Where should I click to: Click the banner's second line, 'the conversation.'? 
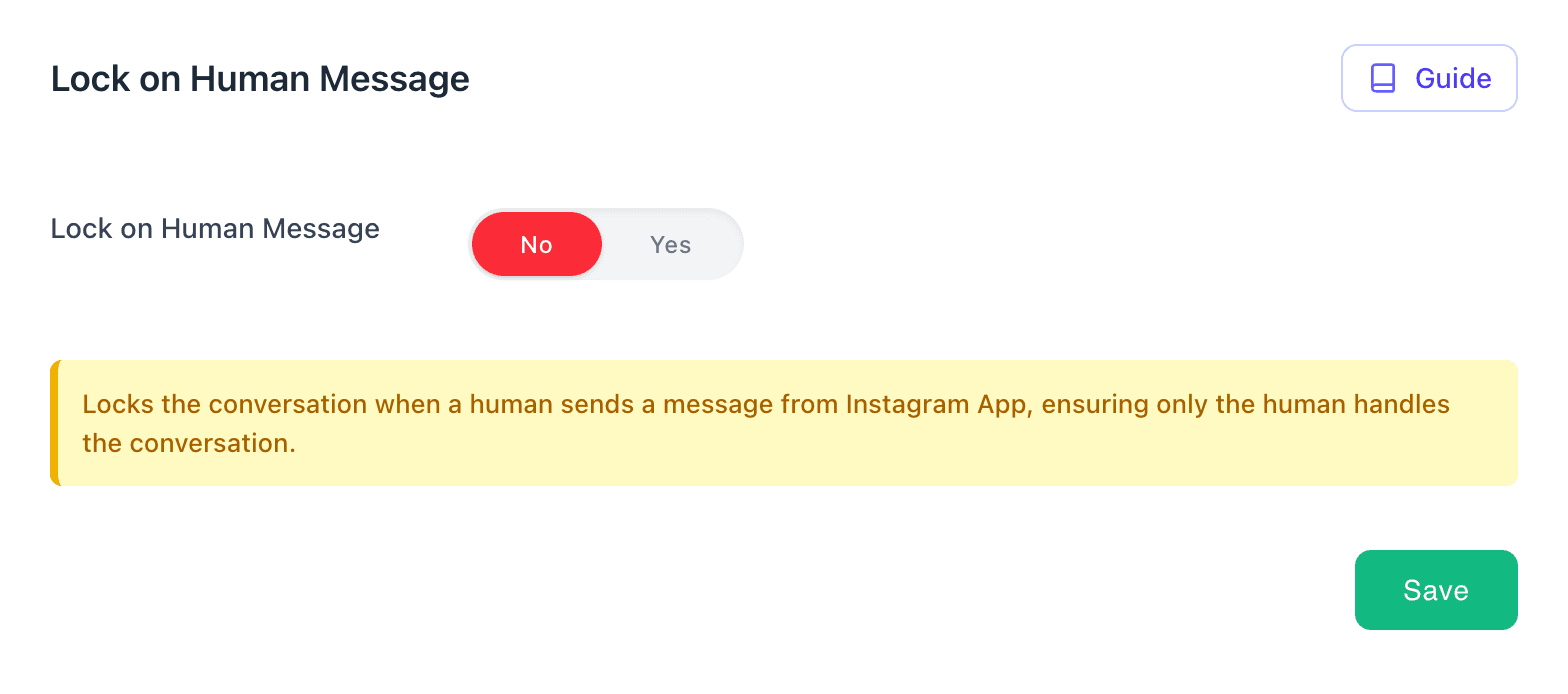(x=189, y=443)
